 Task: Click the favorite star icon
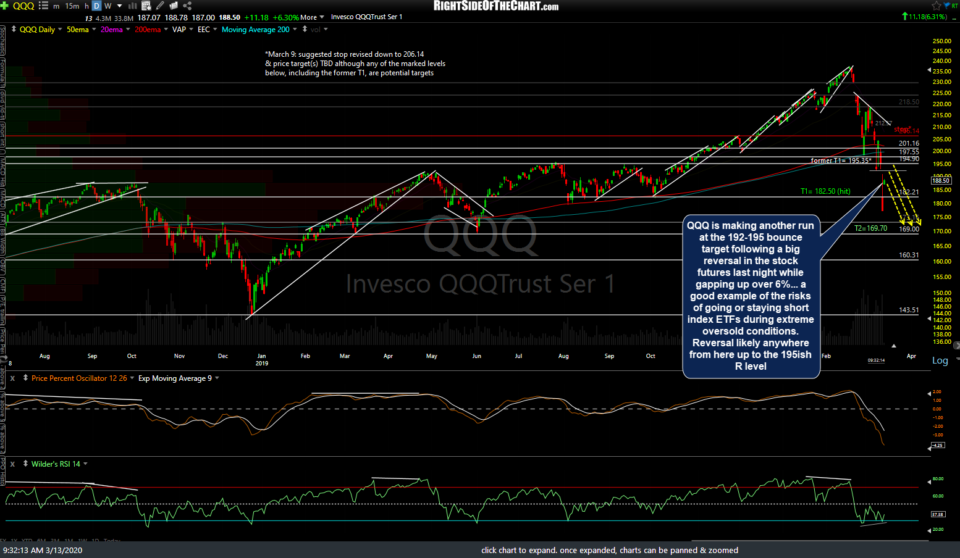click(x=936, y=6)
